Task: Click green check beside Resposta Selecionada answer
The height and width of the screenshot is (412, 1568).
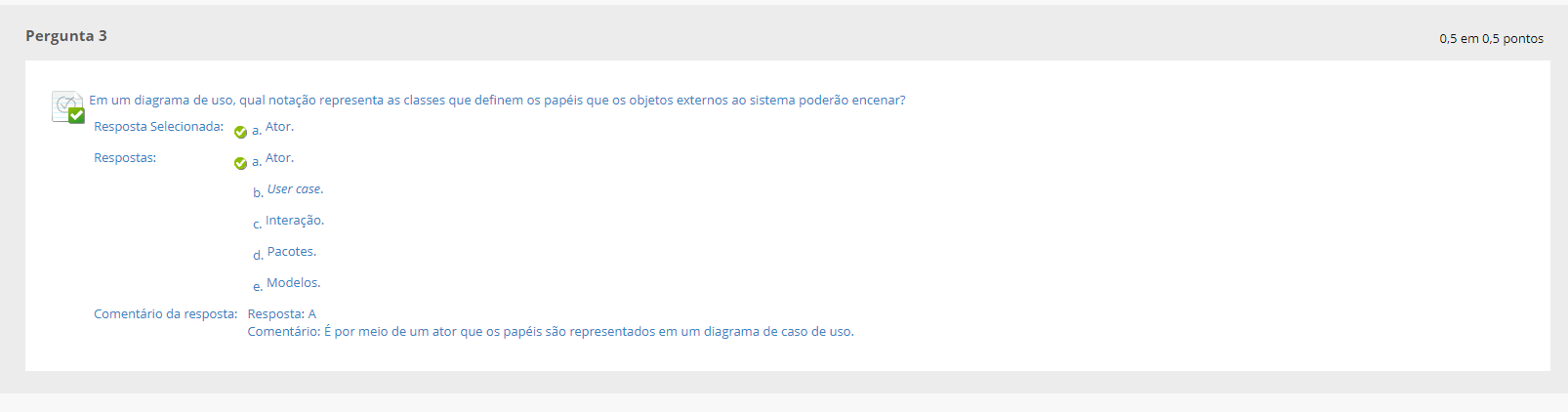Action: 240,132
